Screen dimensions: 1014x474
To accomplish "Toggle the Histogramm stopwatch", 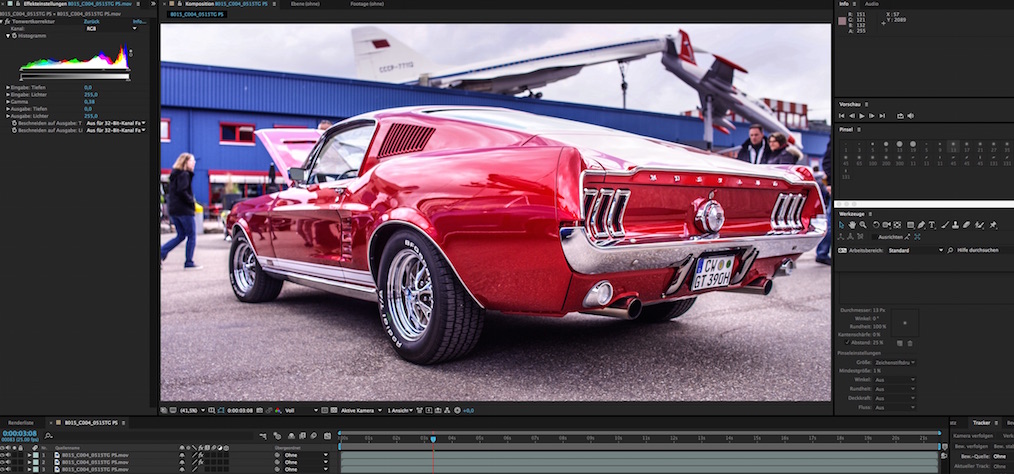I will [x=14, y=36].
